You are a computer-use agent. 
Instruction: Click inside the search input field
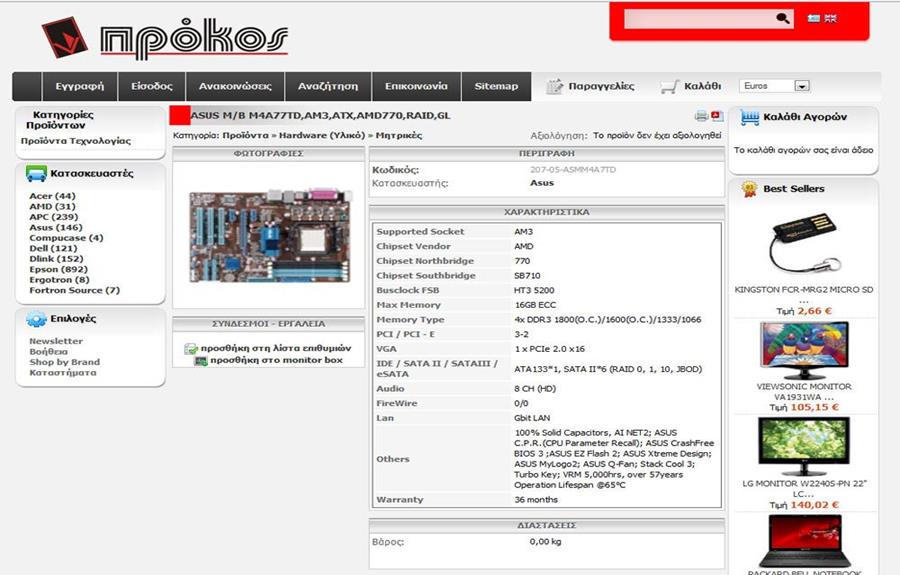coord(699,18)
